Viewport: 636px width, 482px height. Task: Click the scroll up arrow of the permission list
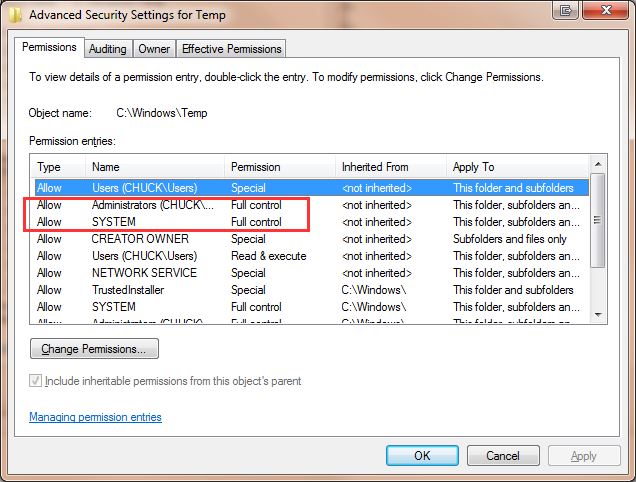click(597, 164)
